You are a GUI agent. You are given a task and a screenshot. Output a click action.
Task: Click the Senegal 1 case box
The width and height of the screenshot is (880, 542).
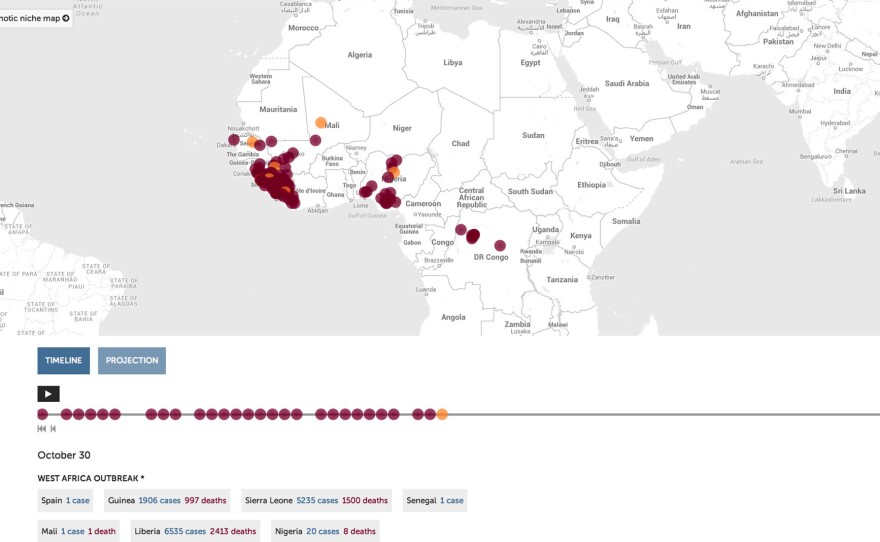(x=434, y=500)
